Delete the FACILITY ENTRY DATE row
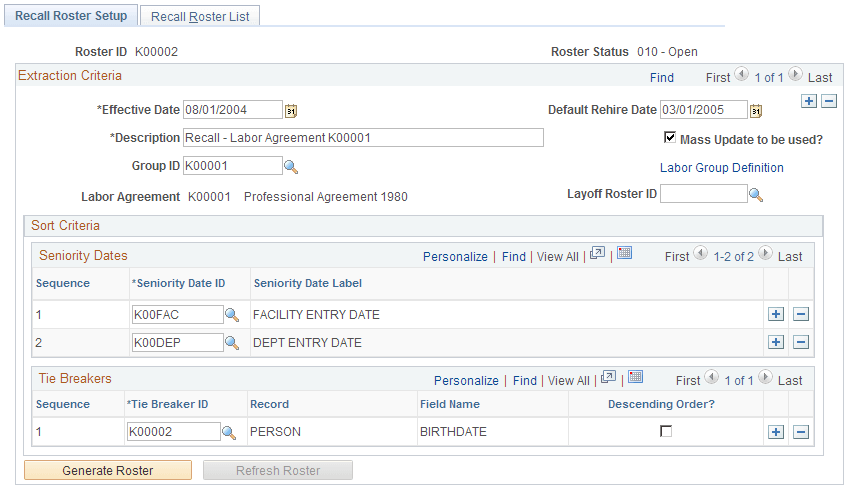Viewport: 851px width, 490px height. tap(801, 314)
